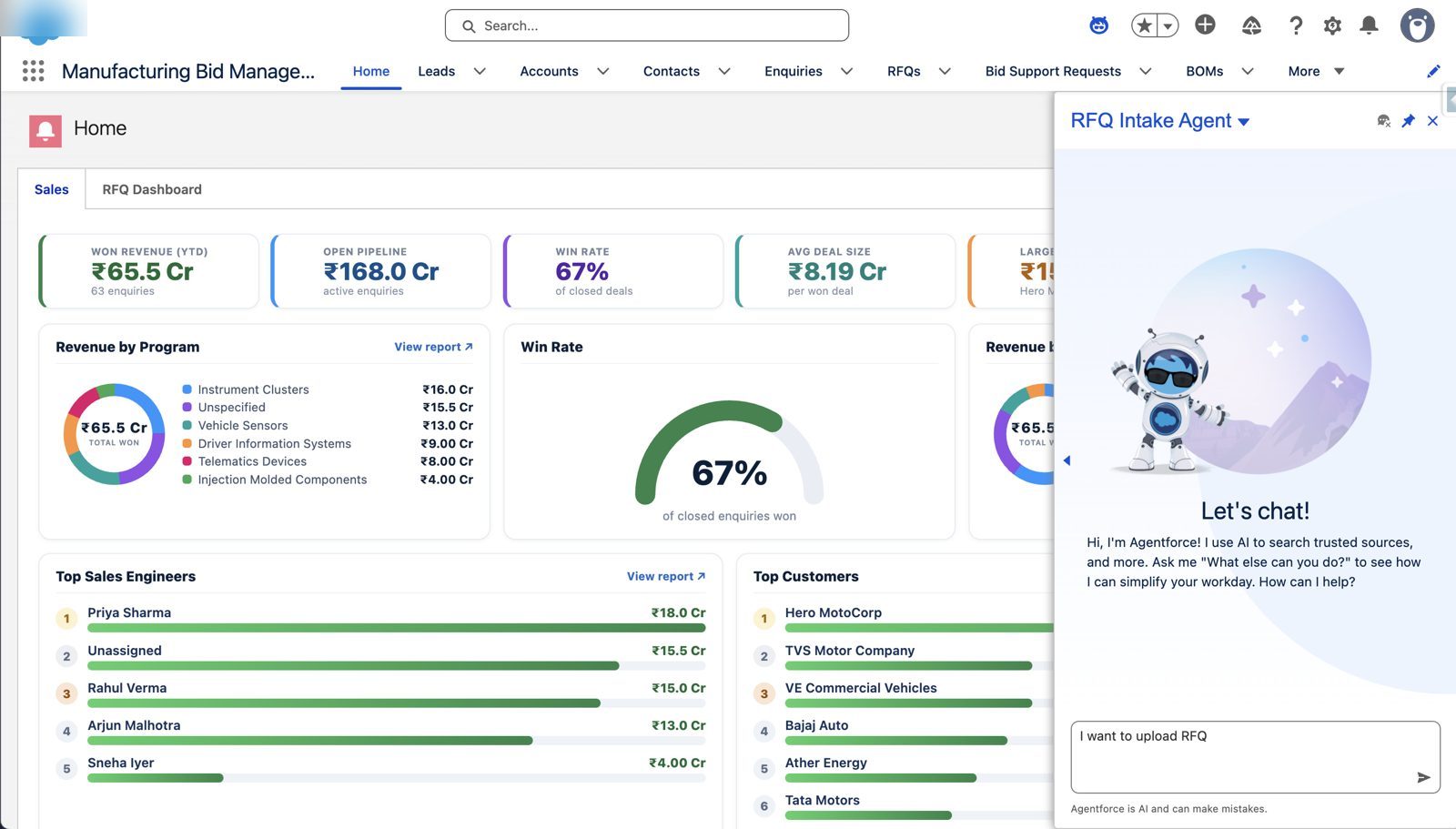This screenshot has width=1456, height=829.
Task: Click the Agentforce astro icon in header
Action: click(x=1099, y=25)
